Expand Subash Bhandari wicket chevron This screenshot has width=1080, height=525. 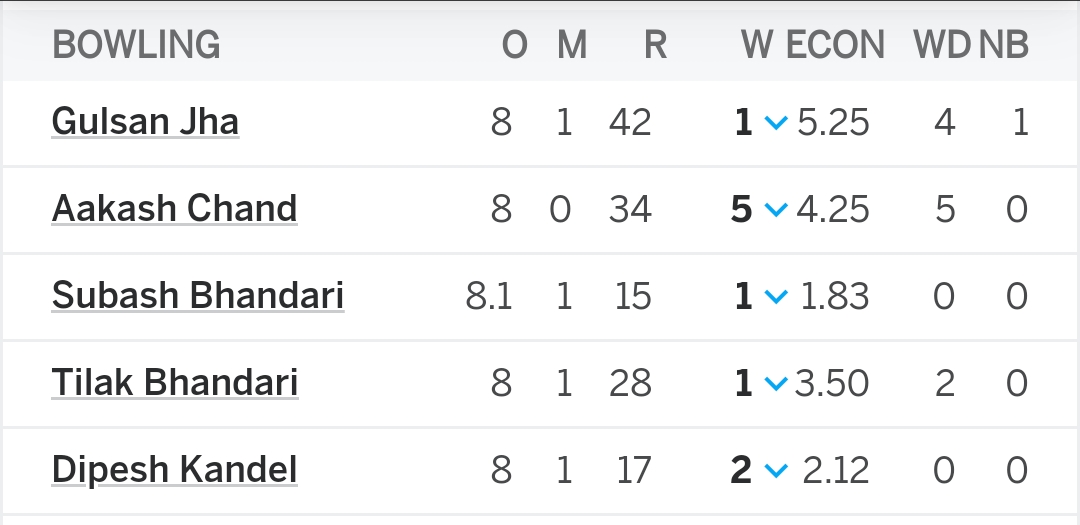[x=776, y=297]
